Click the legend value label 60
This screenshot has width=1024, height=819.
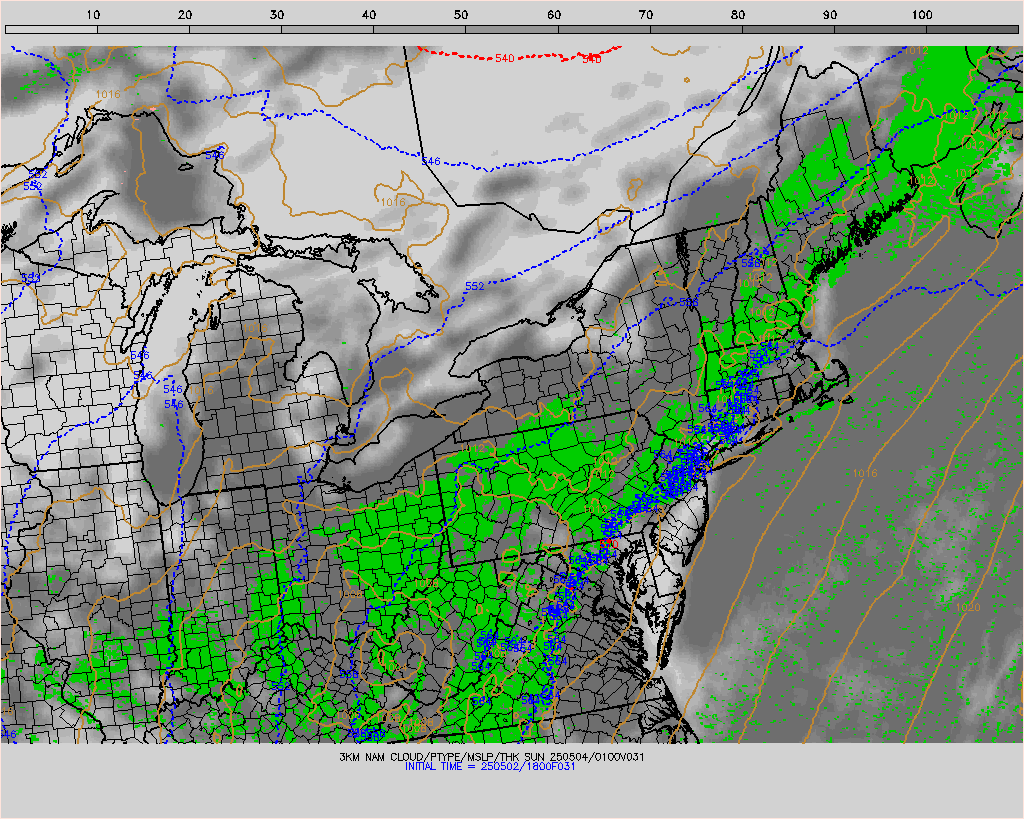(554, 14)
